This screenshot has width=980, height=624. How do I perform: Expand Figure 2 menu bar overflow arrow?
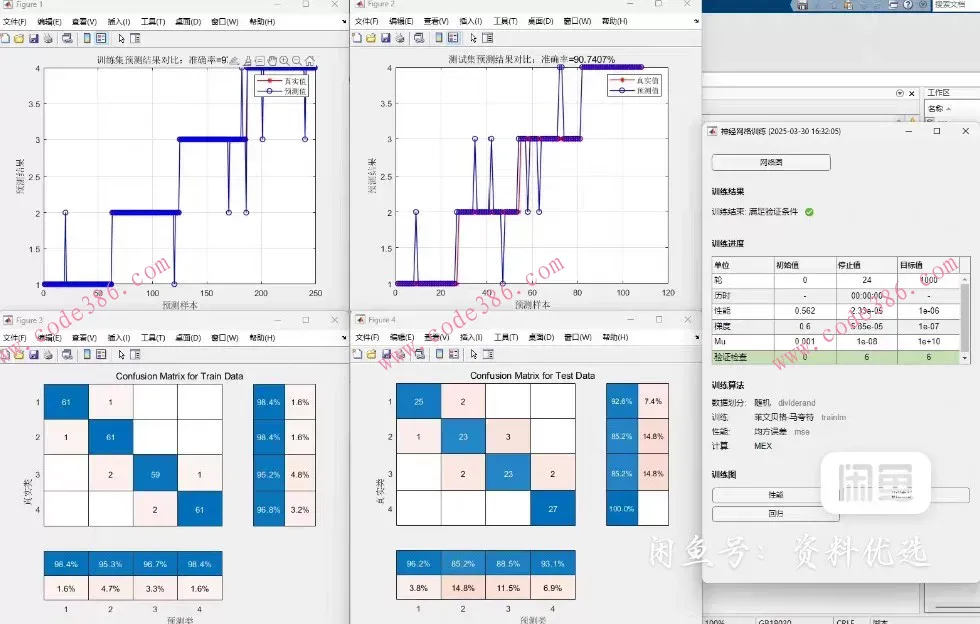pos(697,21)
